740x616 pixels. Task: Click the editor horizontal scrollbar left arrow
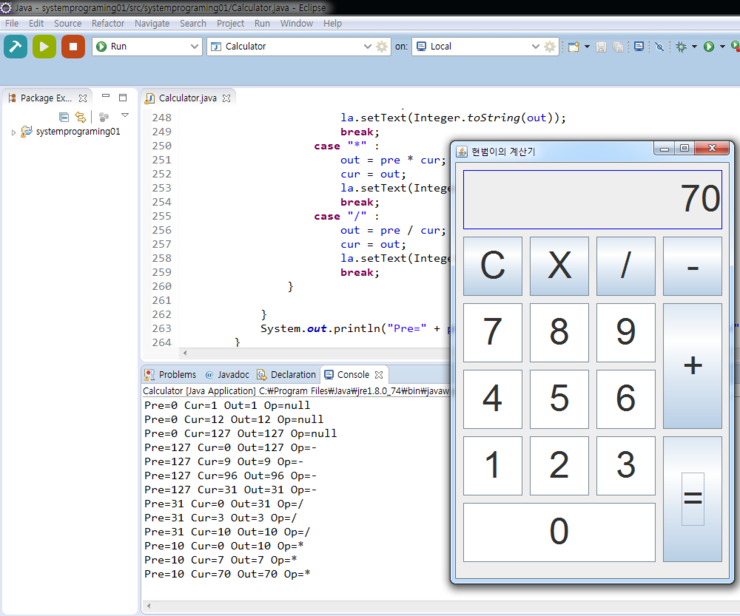185,353
